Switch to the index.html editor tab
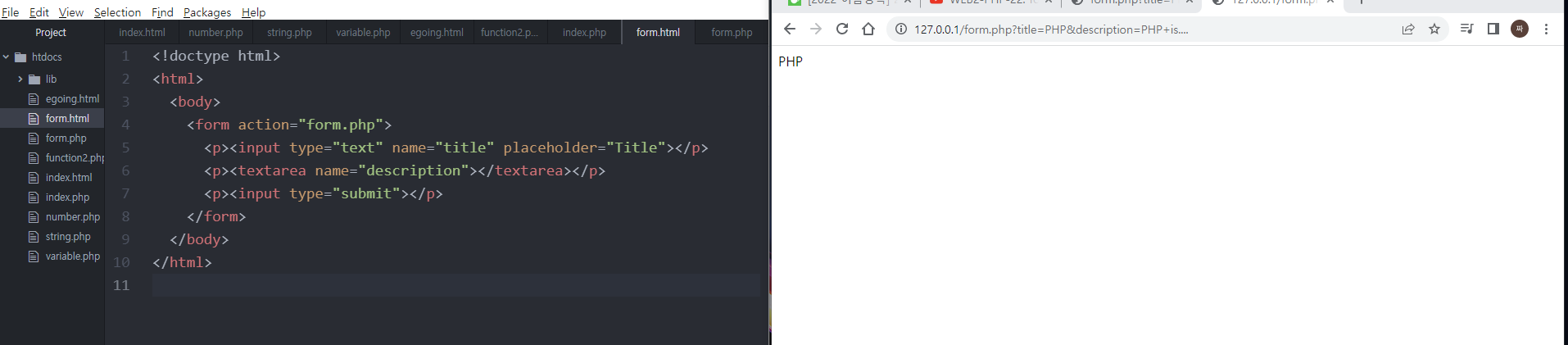 pyautogui.click(x=142, y=33)
